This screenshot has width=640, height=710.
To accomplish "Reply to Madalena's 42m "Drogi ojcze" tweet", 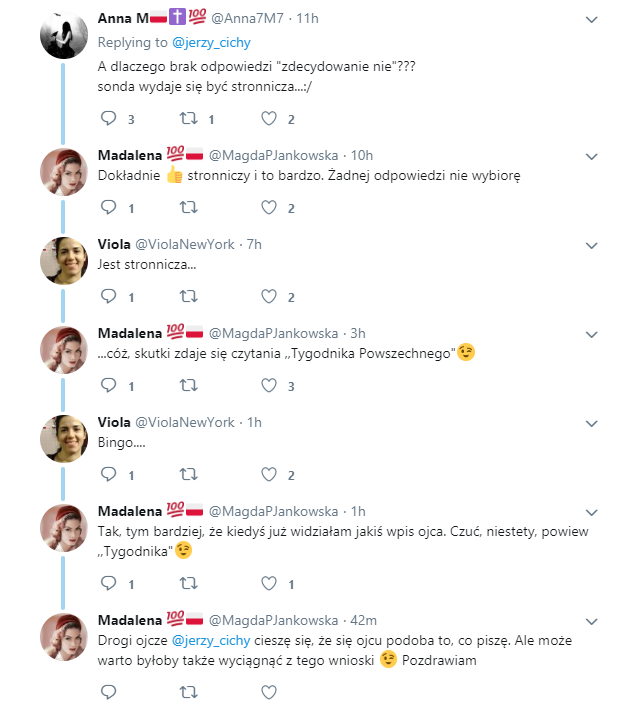I will tap(110, 691).
